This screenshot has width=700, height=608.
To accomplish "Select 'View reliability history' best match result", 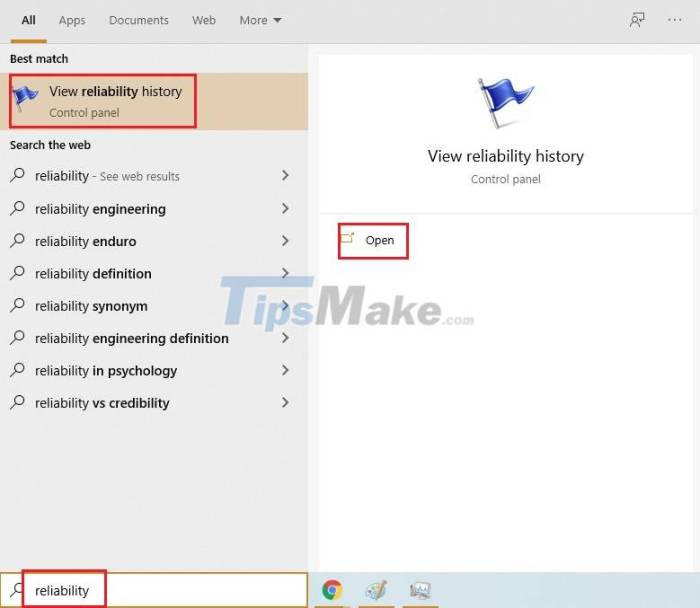I will point(115,101).
